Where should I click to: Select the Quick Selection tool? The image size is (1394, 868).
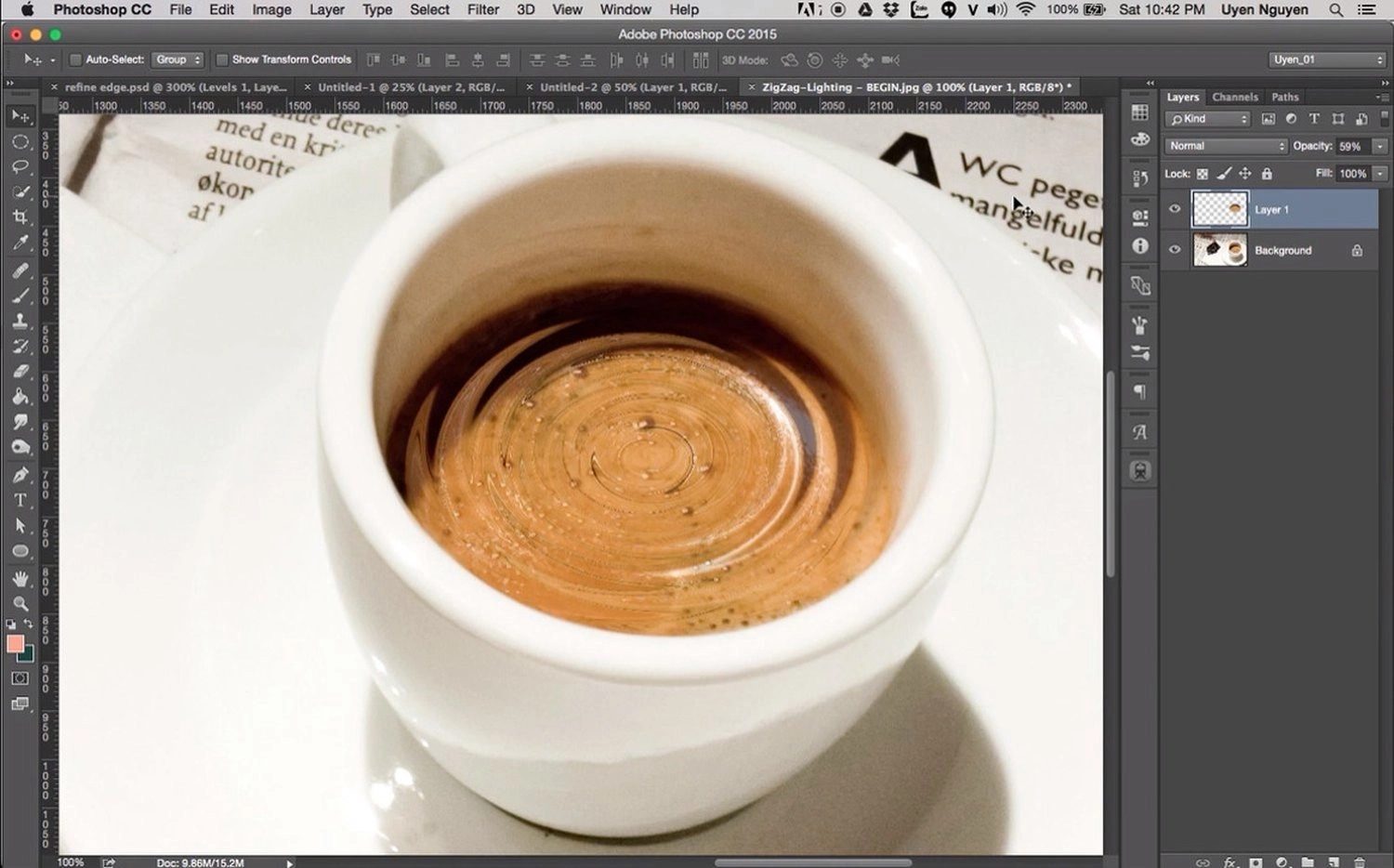tap(20, 192)
